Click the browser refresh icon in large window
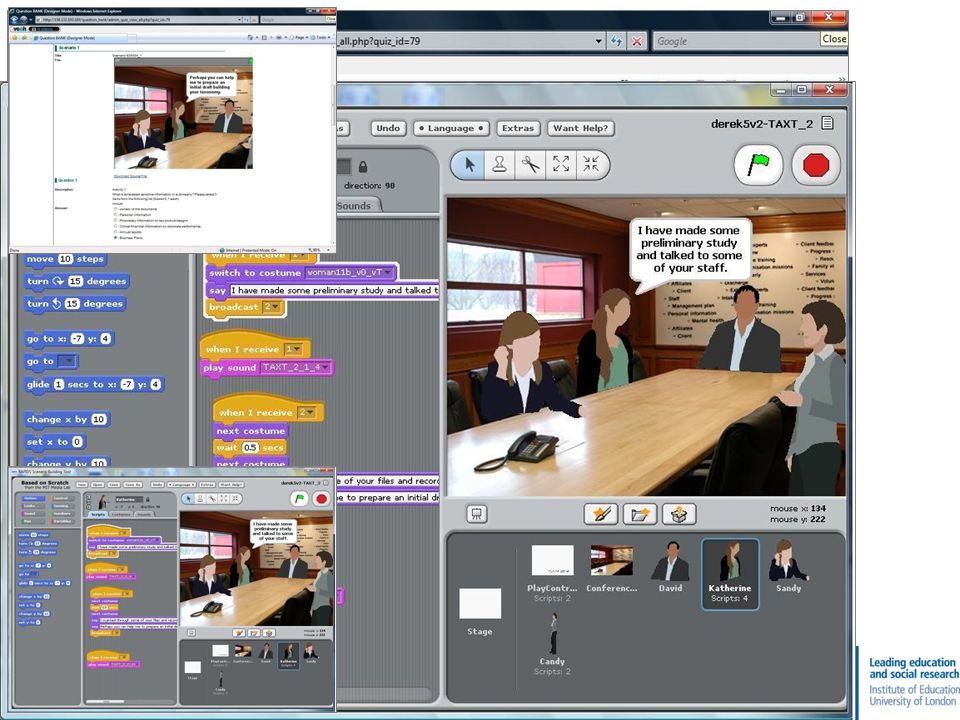This screenshot has height=720, width=960. coord(616,41)
